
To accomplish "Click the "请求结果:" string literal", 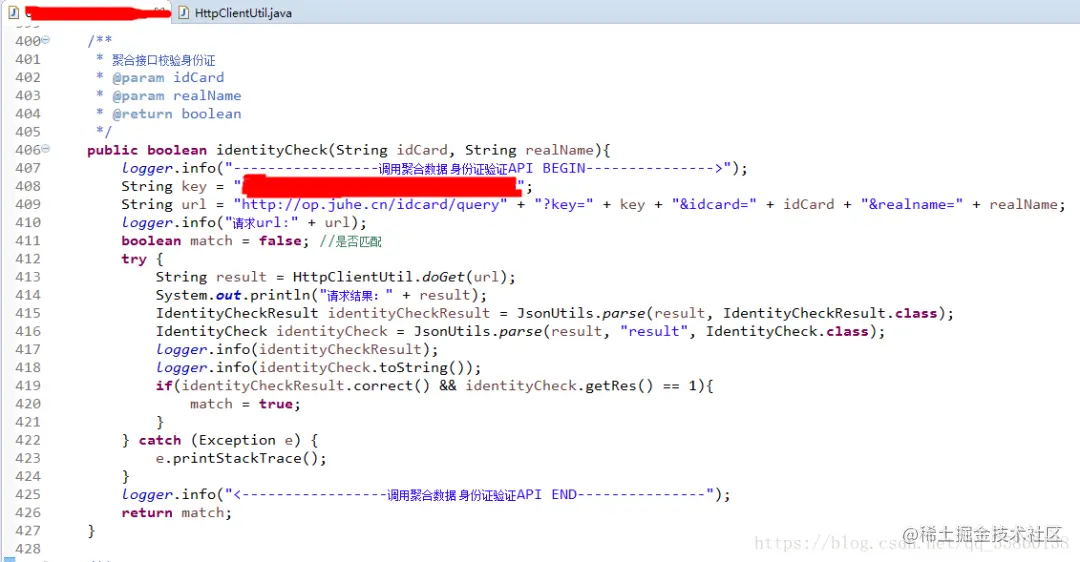I will click(356, 295).
